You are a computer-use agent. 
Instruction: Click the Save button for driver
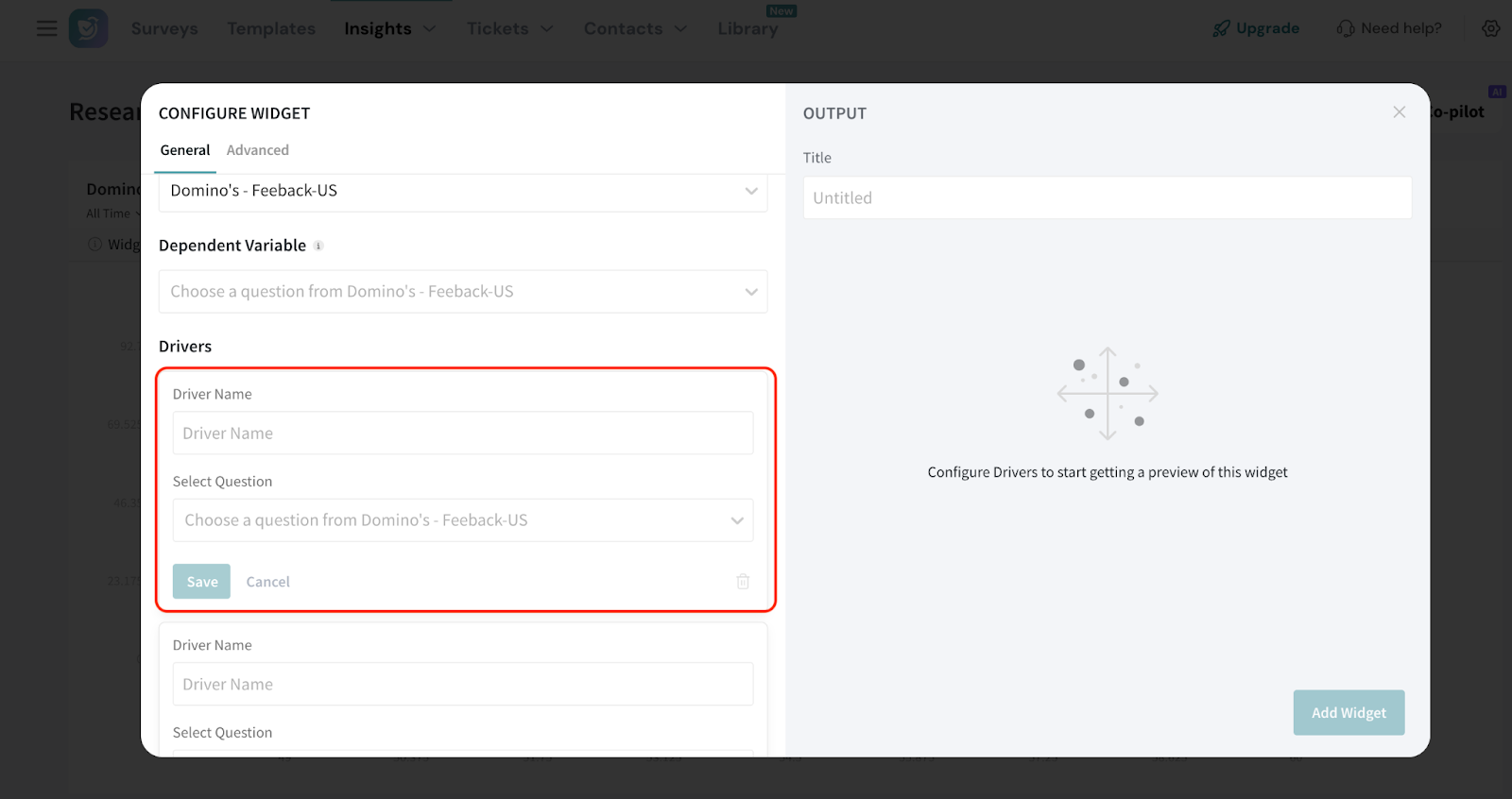(x=201, y=582)
